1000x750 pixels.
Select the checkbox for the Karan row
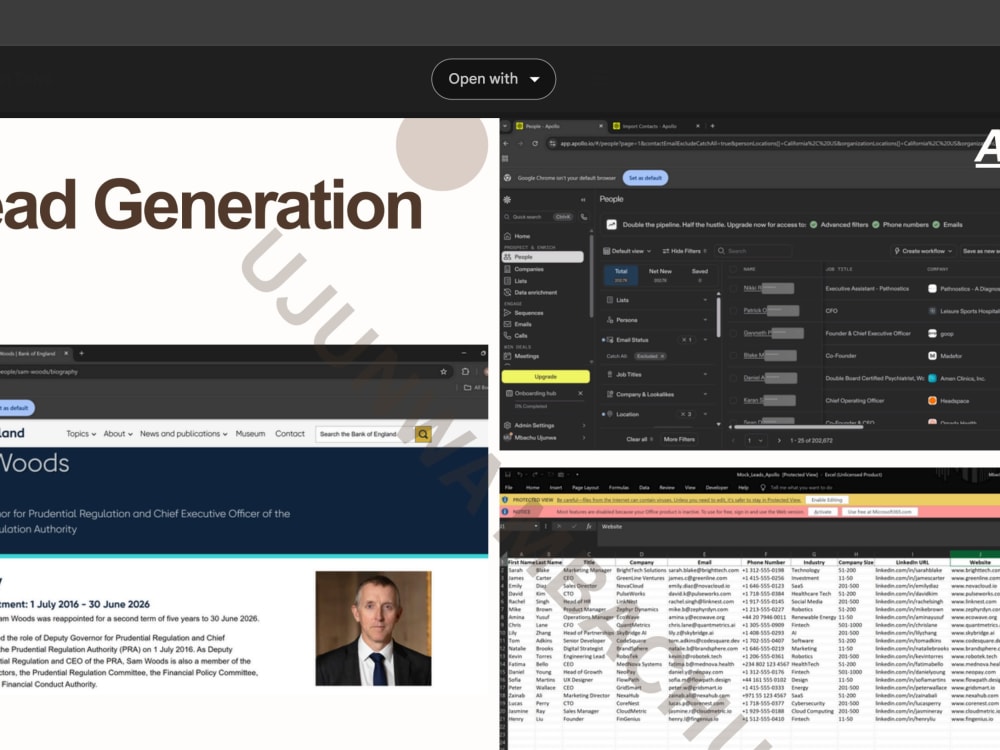pos(733,401)
